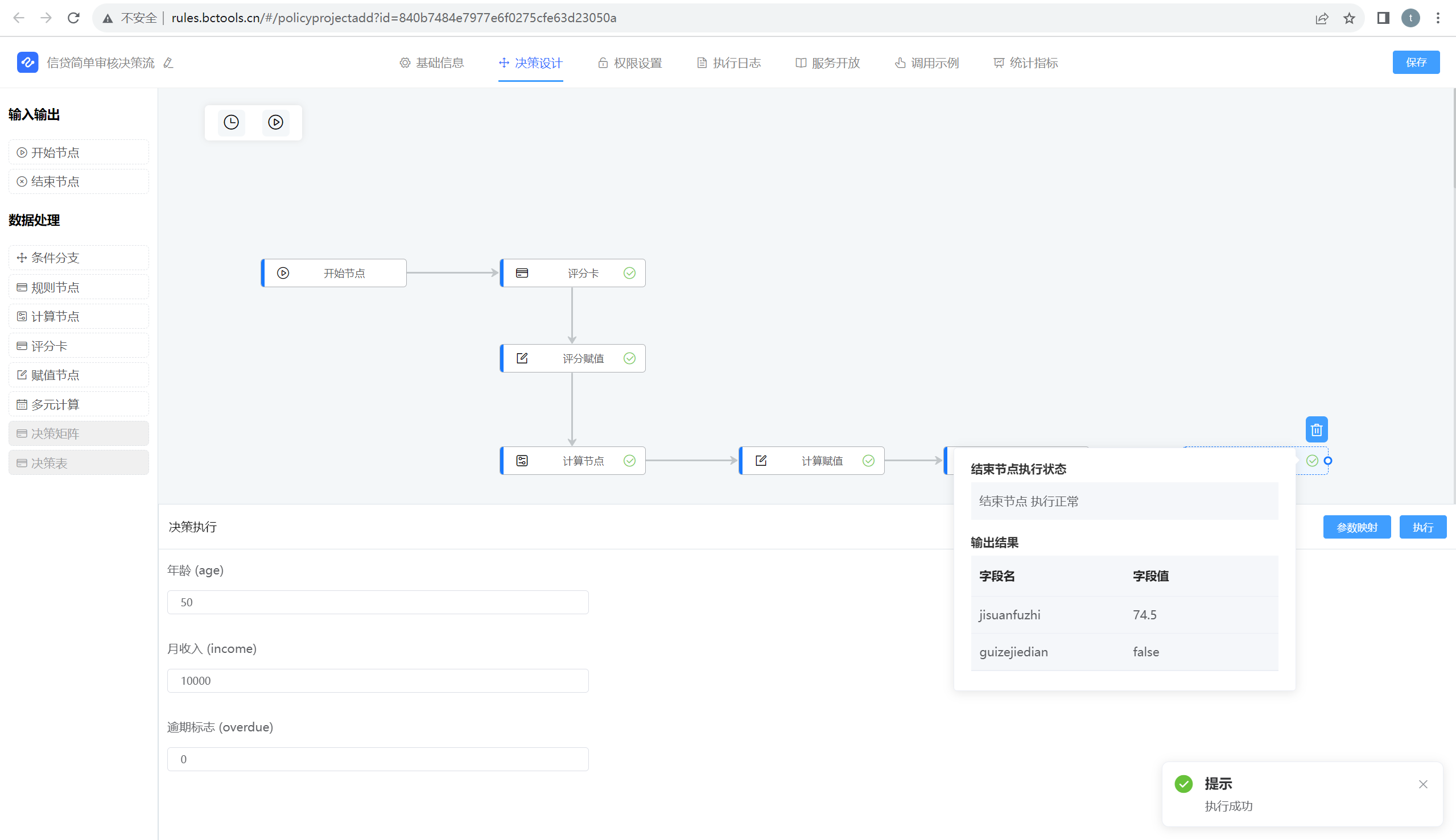The height and width of the screenshot is (840, 1456).
Task: Go back in browser
Action: tap(18, 18)
